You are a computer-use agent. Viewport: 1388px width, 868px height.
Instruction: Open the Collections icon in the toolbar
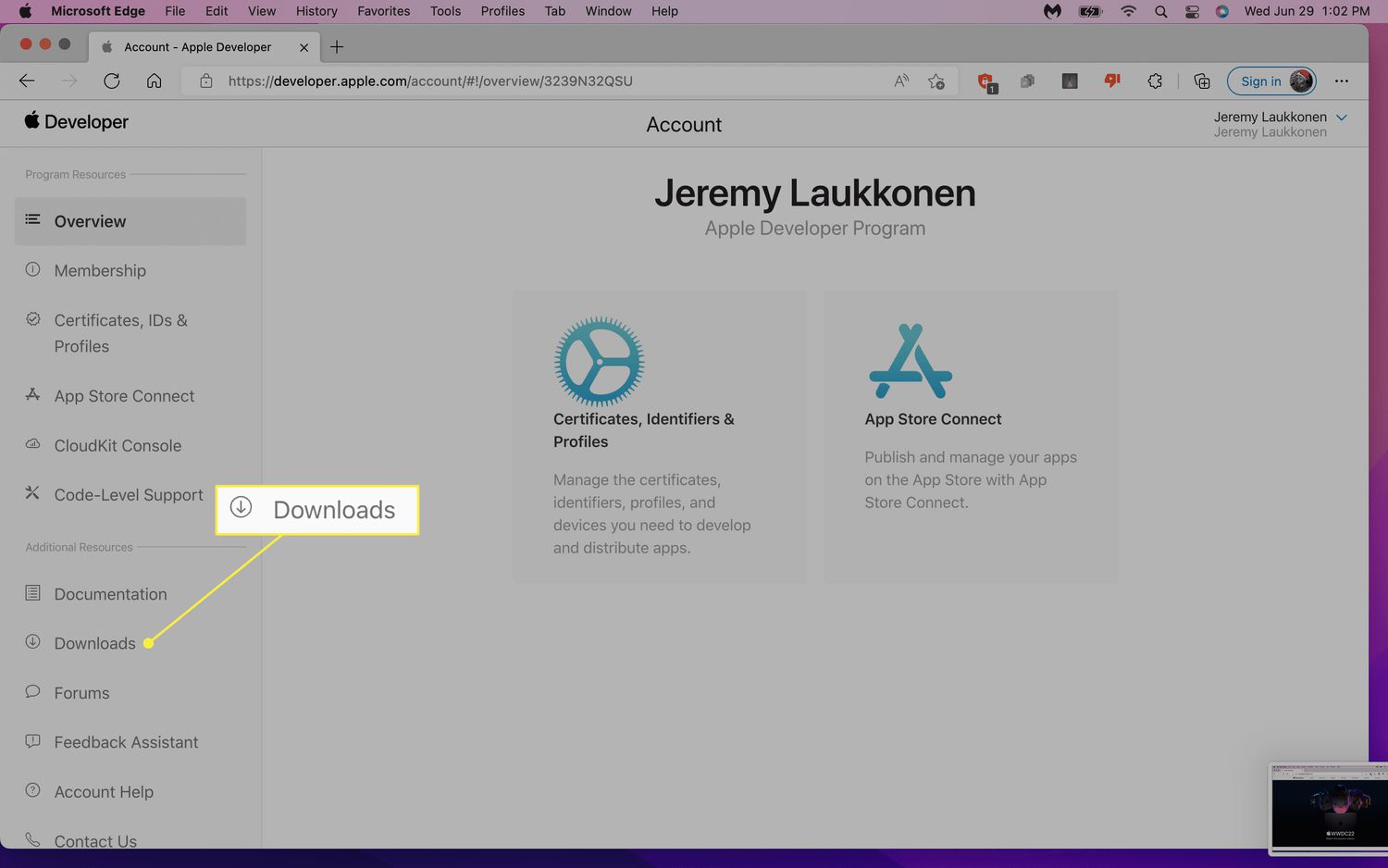(1202, 81)
